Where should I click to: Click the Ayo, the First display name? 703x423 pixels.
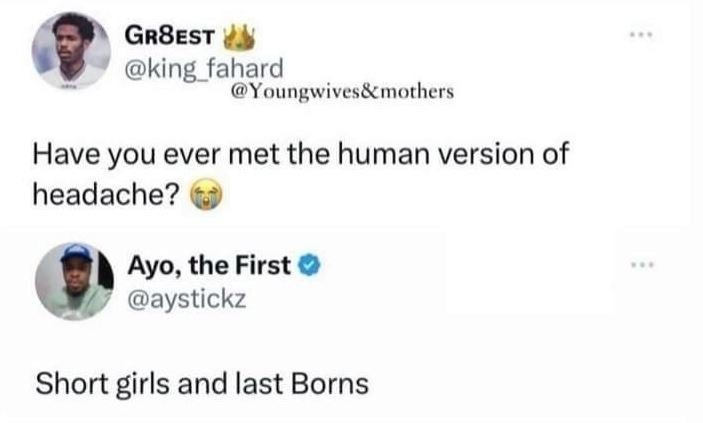point(211,265)
